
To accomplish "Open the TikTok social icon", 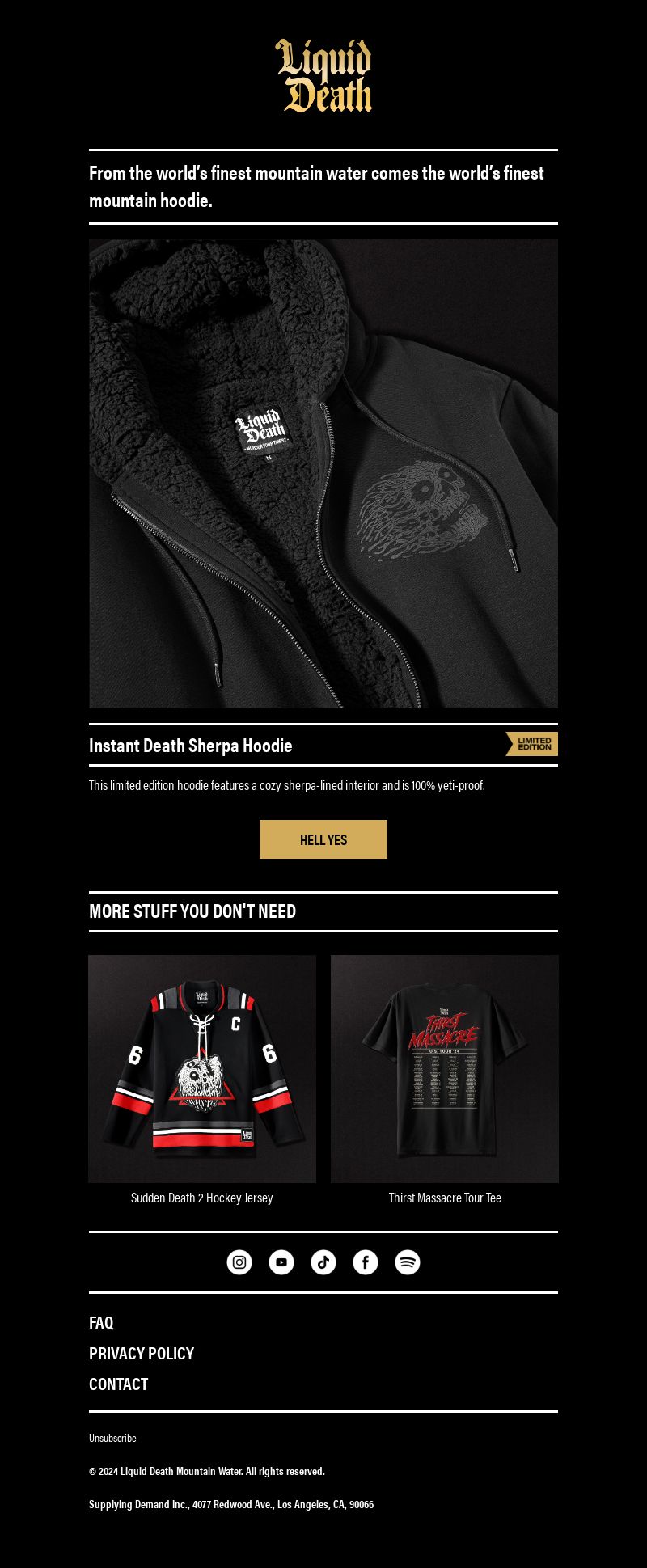I will pos(323,1262).
